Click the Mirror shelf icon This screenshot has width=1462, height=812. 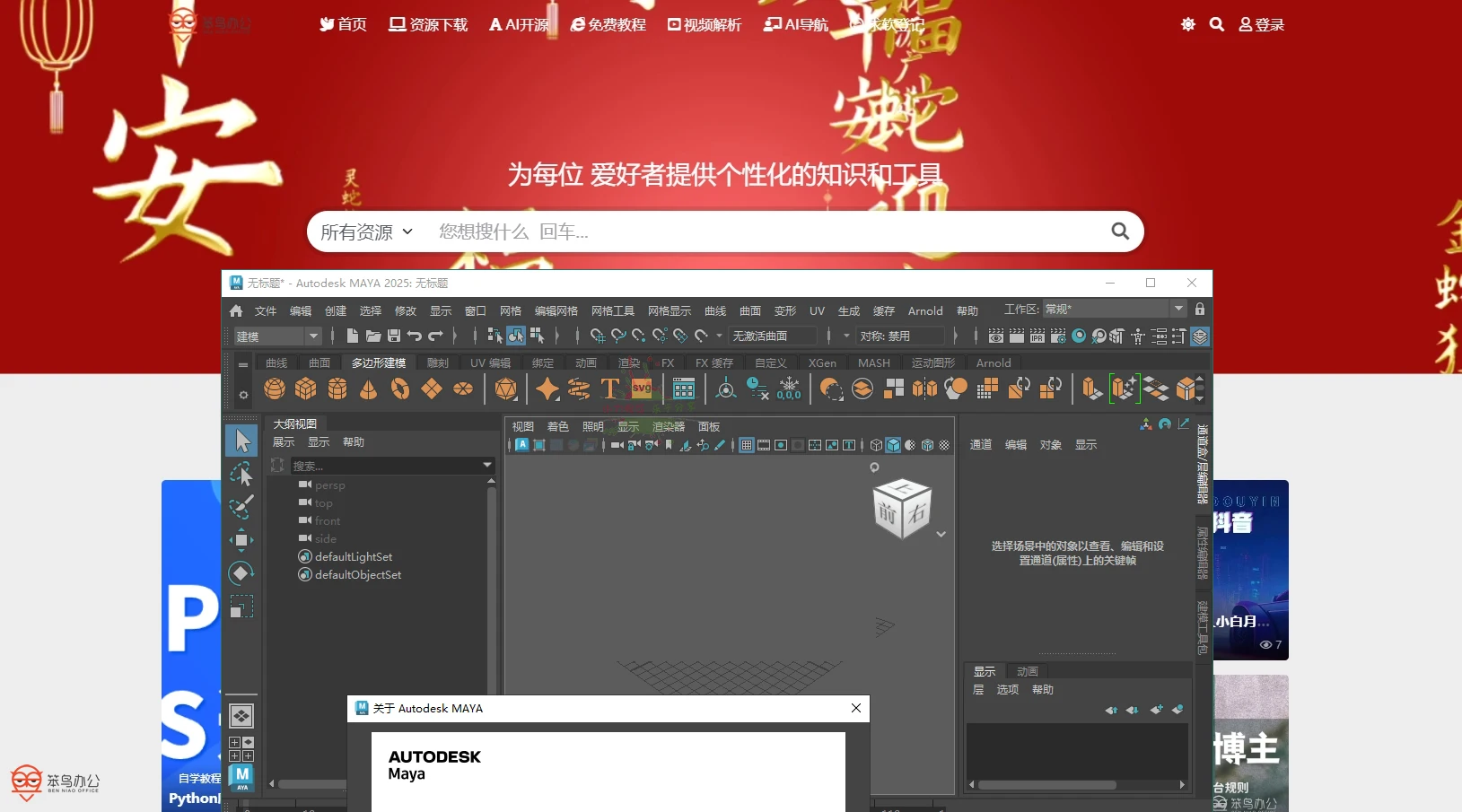coord(924,389)
